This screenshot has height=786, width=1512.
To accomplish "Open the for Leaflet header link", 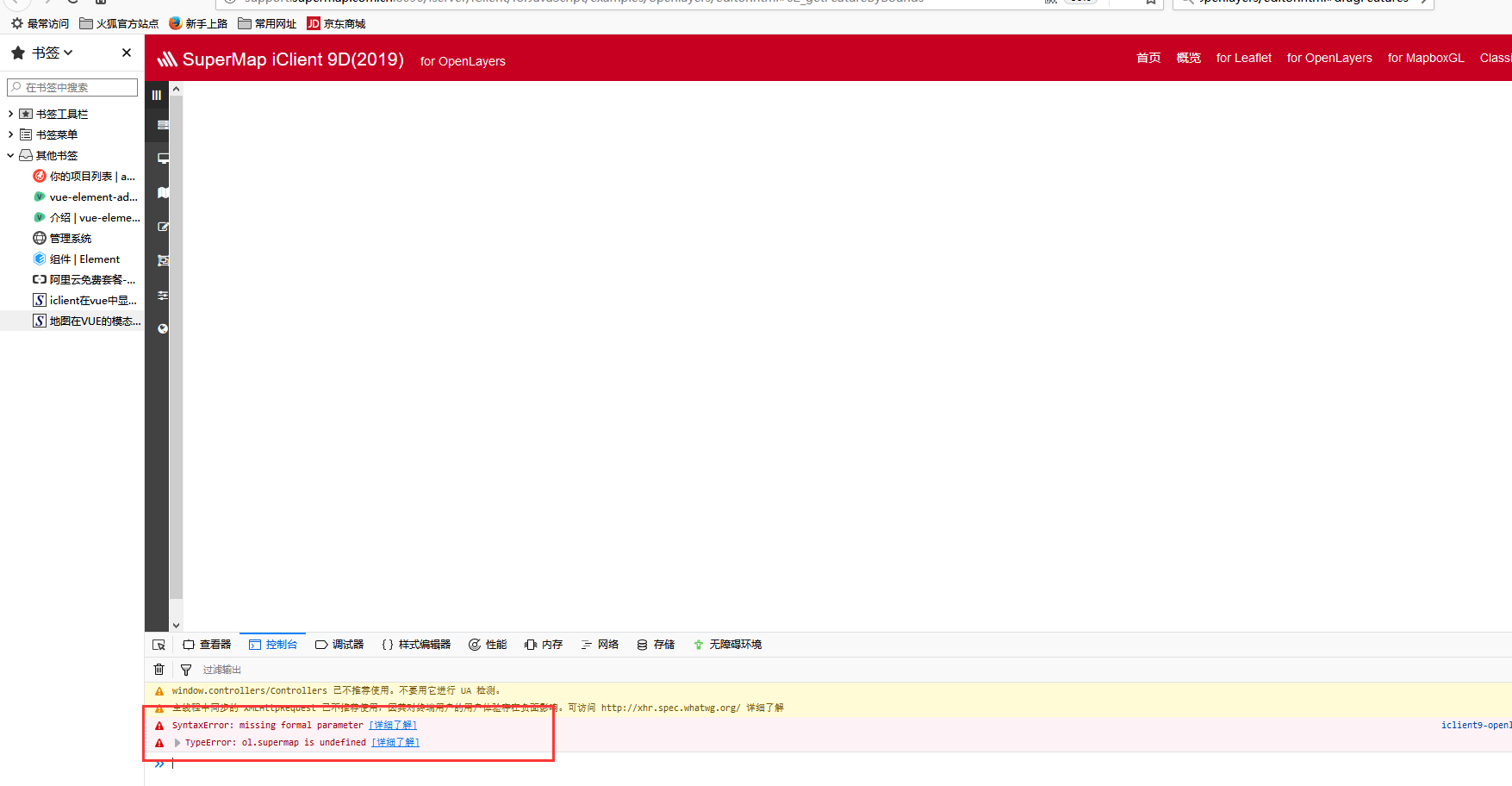I will (x=1243, y=58).
